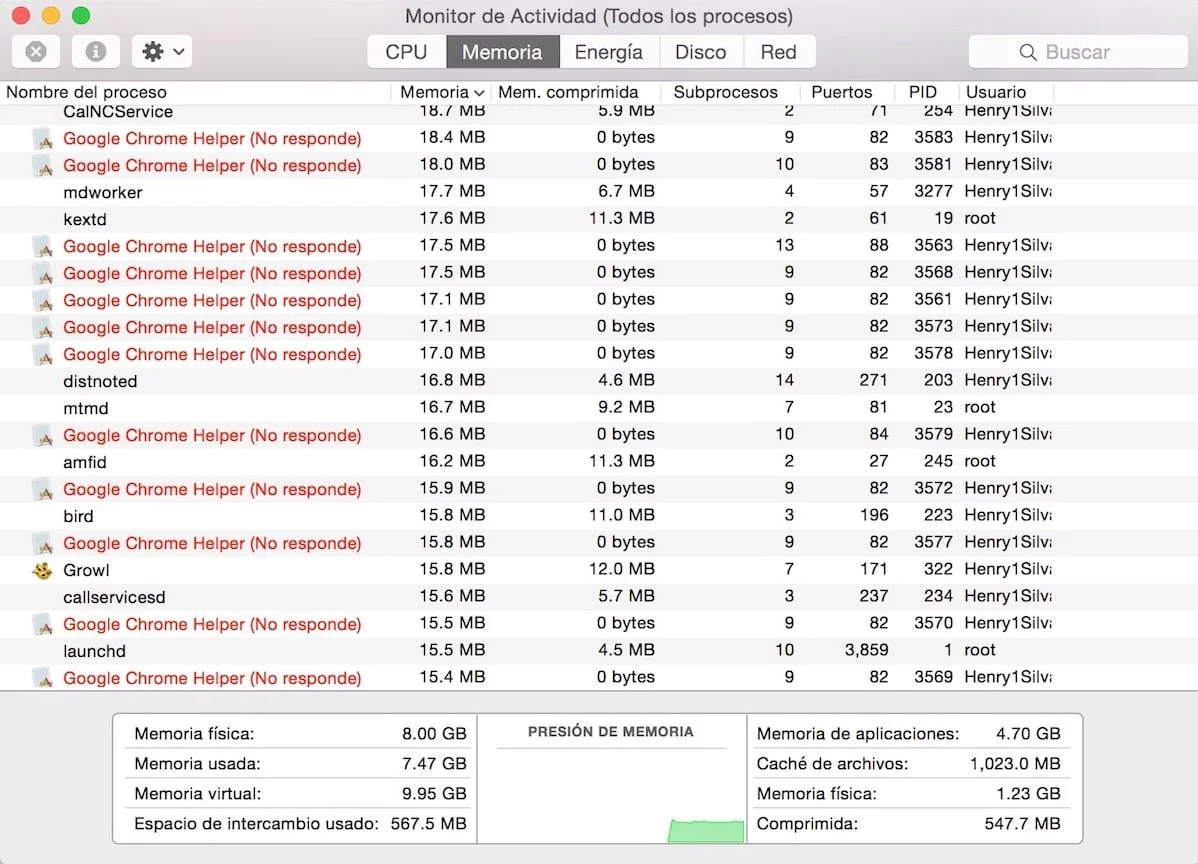The width and height of the screenshot is (1198, 864).
Task: Click the Comprimida 547.7 MB value
Action: [1022, 824]
